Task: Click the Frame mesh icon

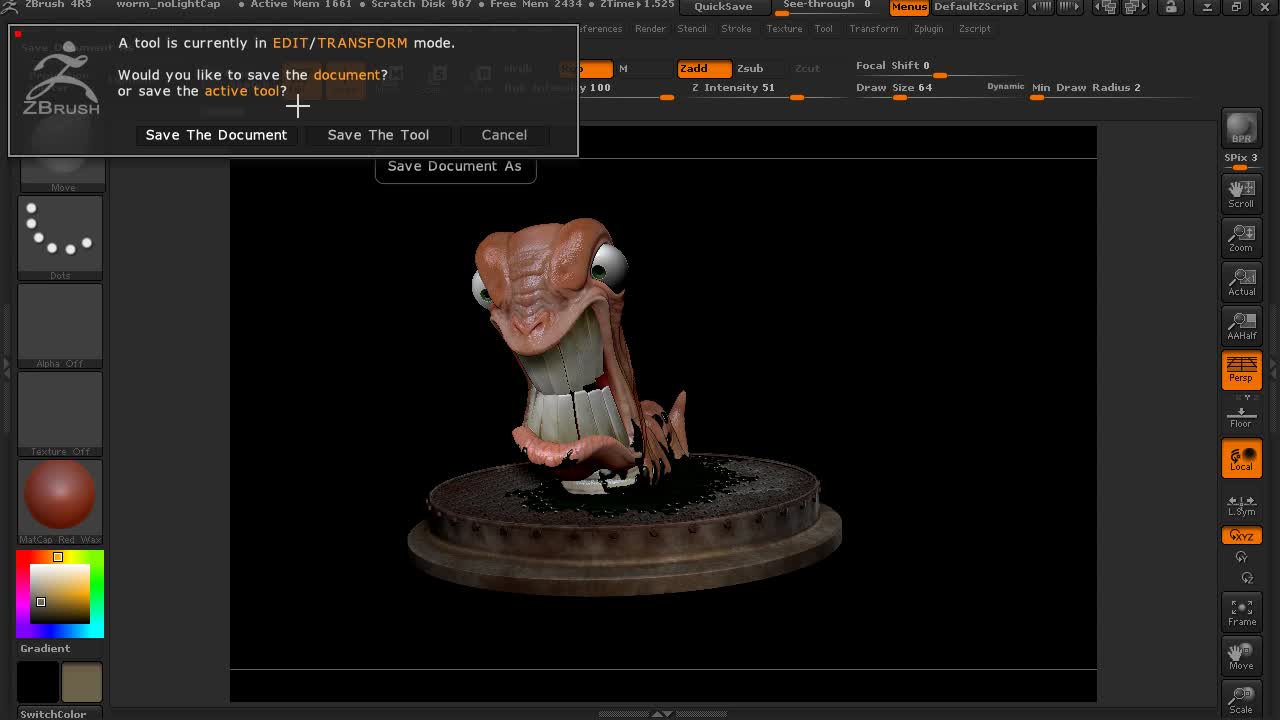Action: click(x=1241, y=612)
